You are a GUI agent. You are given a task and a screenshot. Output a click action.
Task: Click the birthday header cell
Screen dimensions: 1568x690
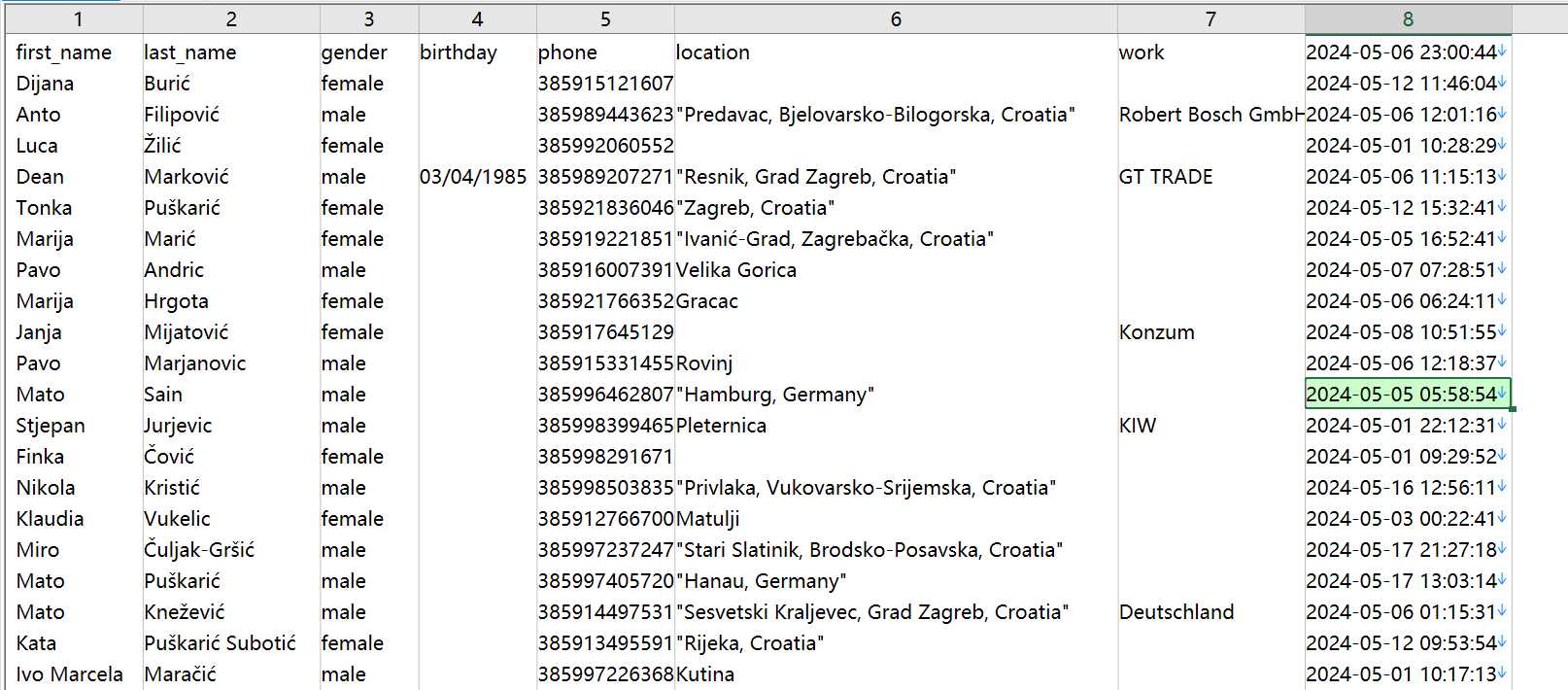point(477,52)
